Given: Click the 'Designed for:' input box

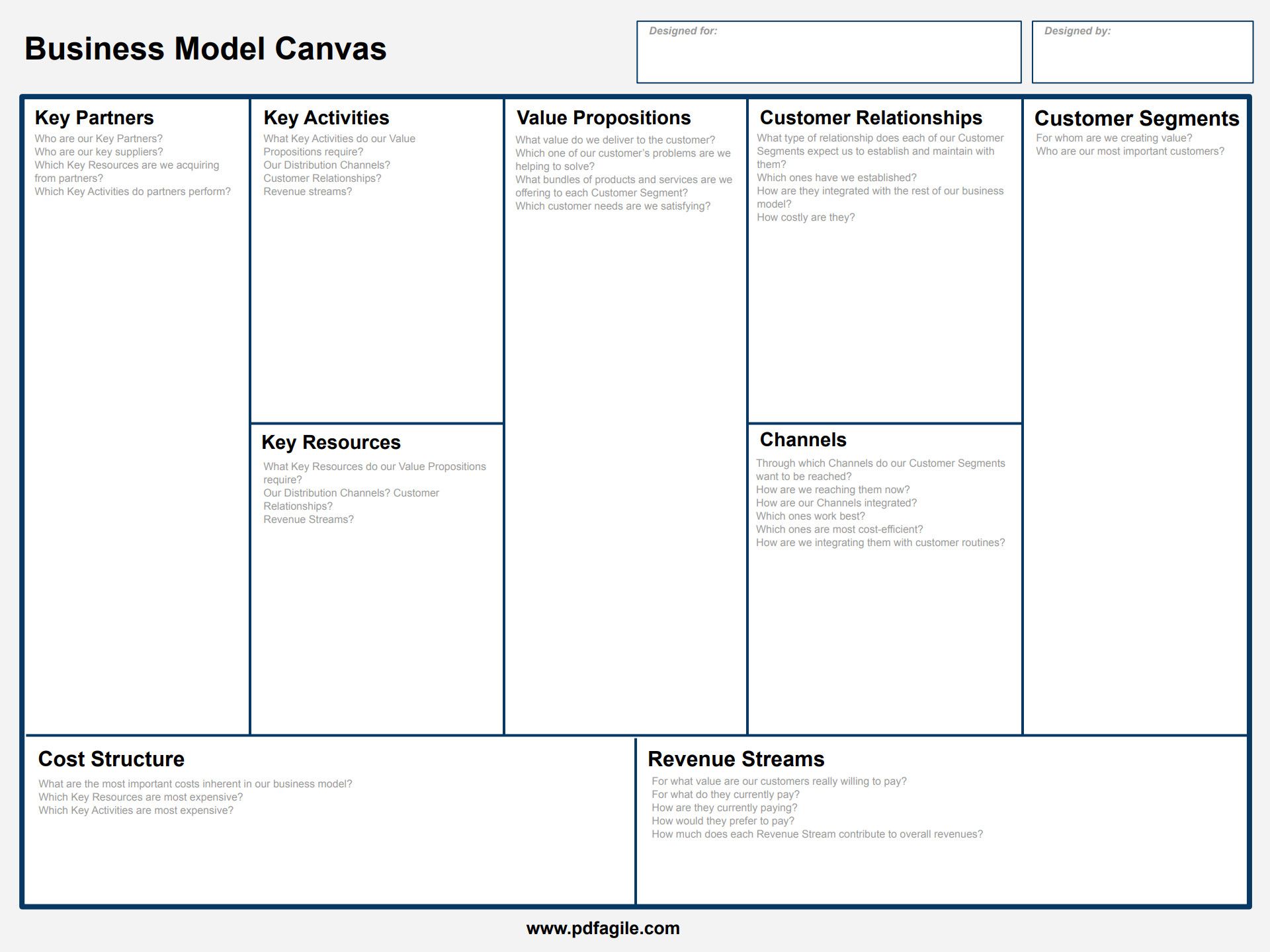Looking at the screenshot, I should tap(829, 52).
